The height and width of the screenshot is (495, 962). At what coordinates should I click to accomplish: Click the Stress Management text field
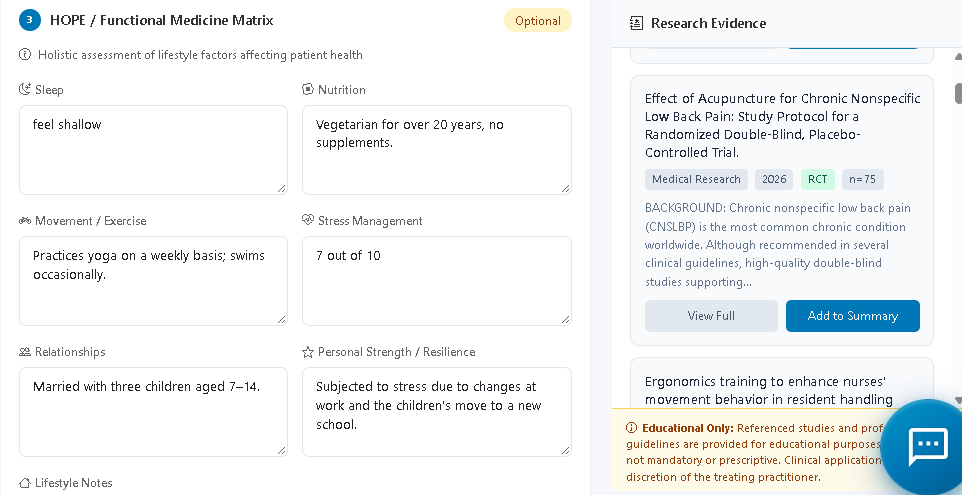pyautogui.click(x=437, y=281)
